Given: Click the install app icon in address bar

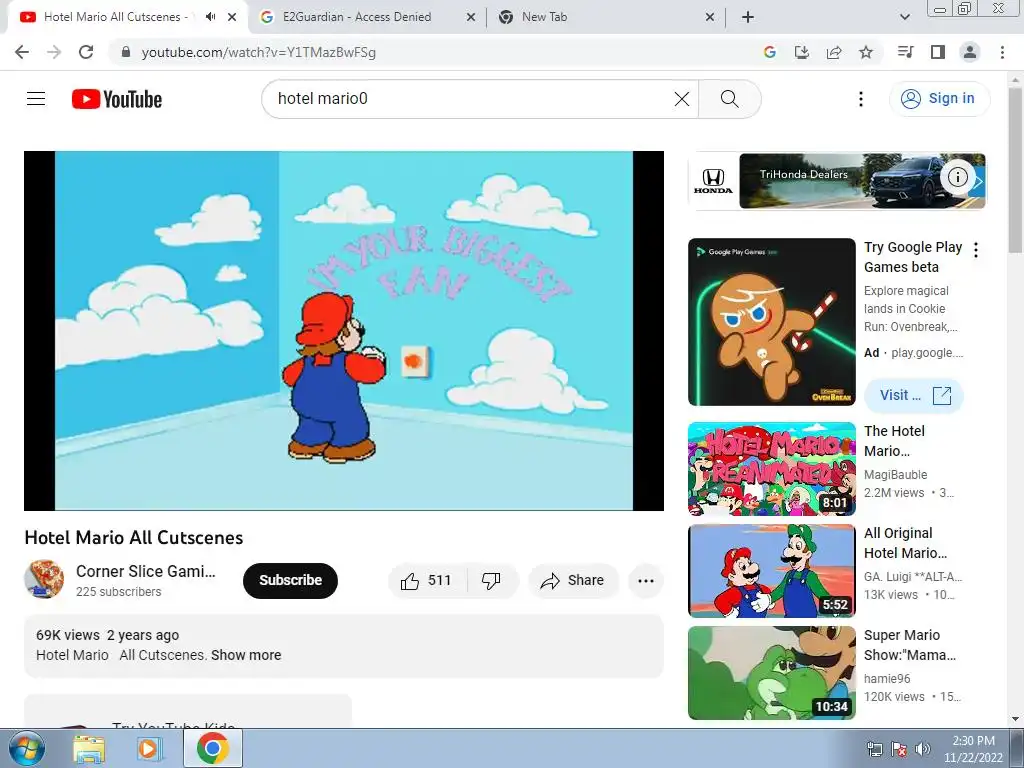Looking at the screenshot, I should coord(801,52).
